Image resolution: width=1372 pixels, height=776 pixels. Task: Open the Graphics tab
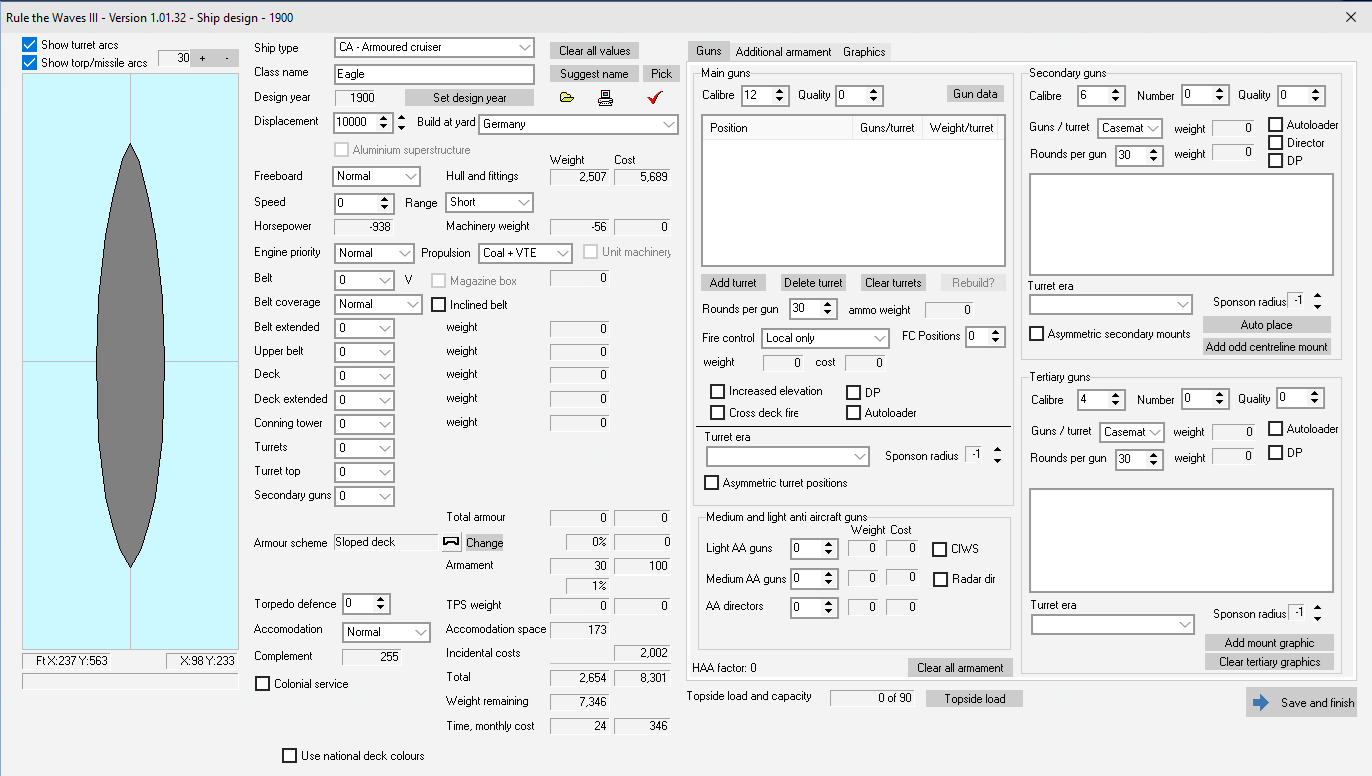click(x=864, y=52)
